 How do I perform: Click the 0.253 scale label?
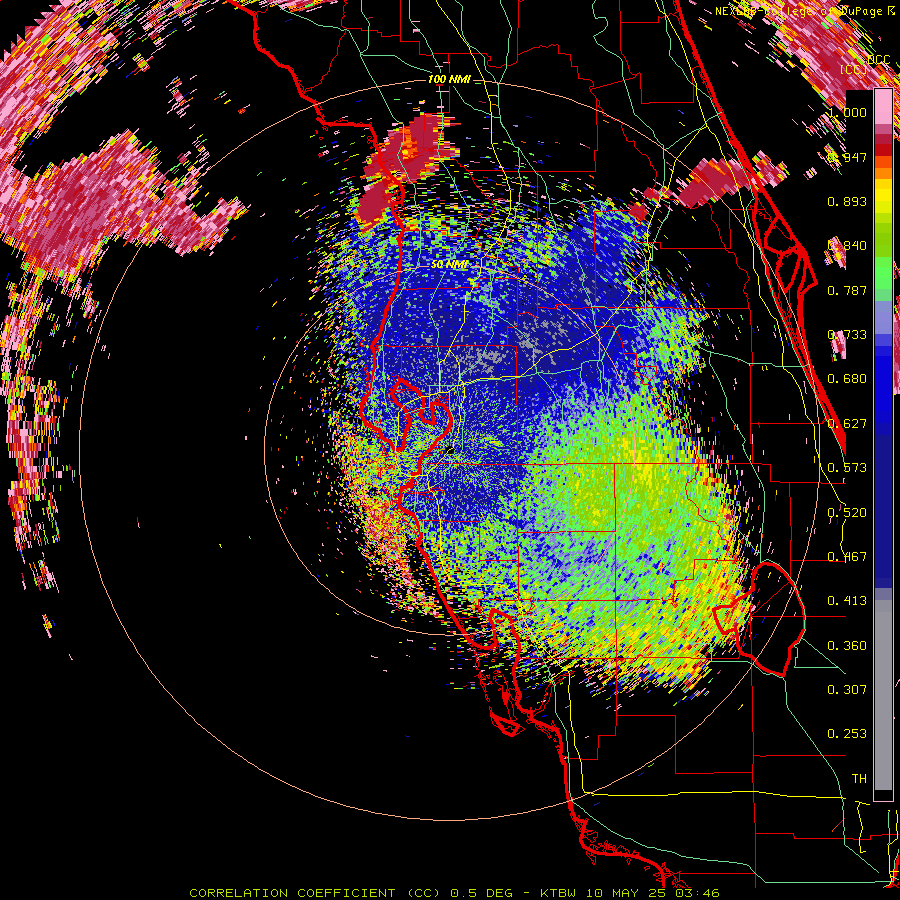[x=847, y=734]
